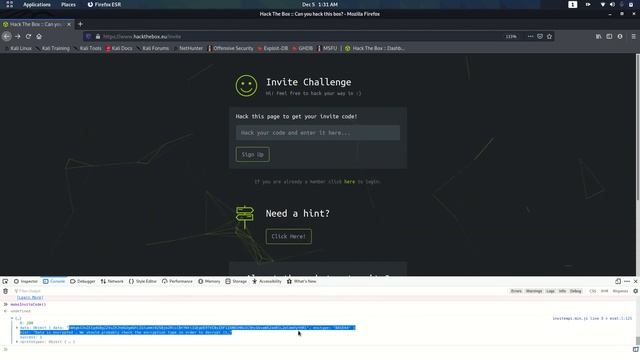Image resolution: width=640 pixels, height=360 pixels.
Task: Toggle the Requests console filter
Action: point(620,291)
